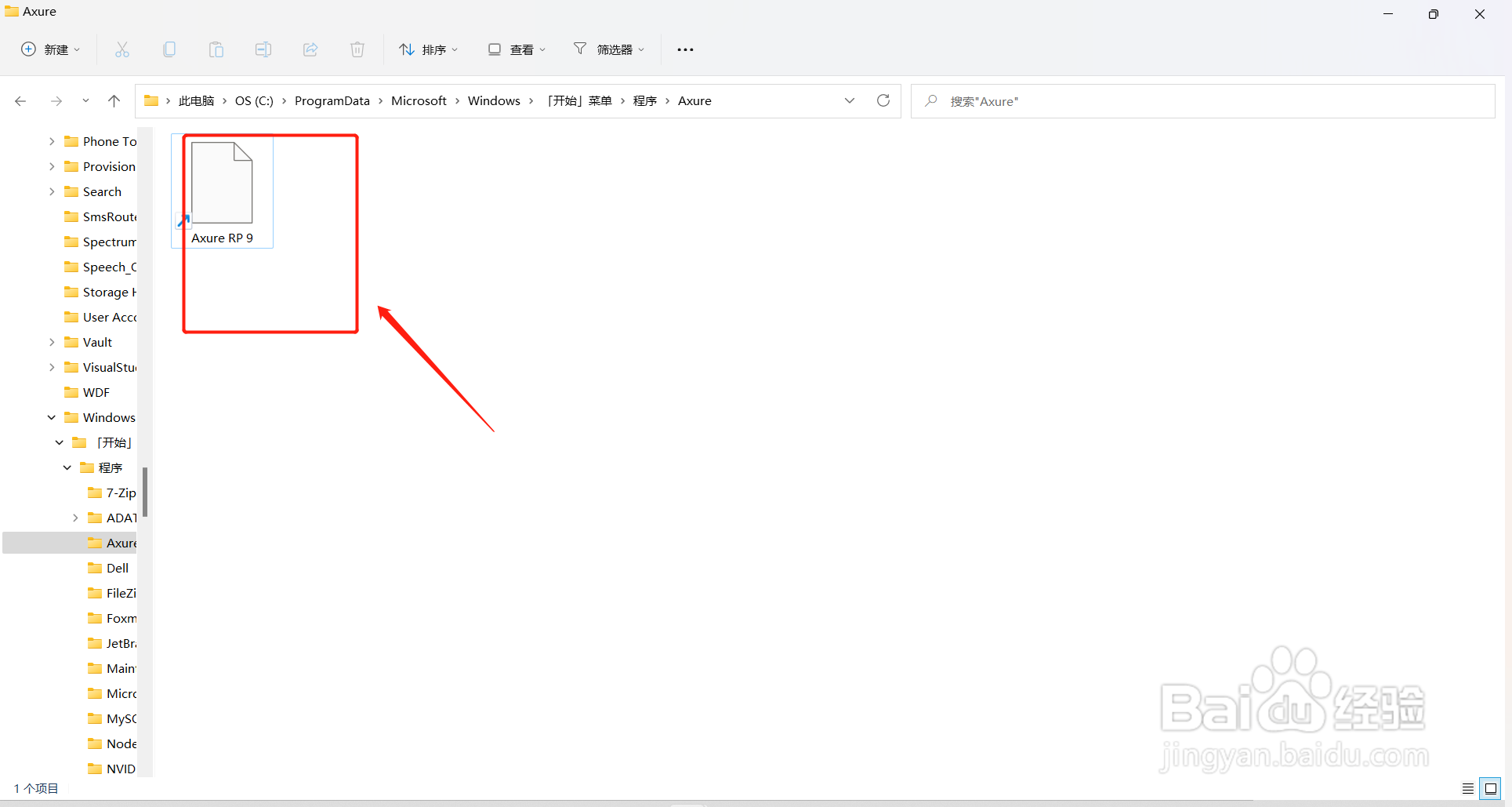Expand the address bar history dropdown

(850, 100)
